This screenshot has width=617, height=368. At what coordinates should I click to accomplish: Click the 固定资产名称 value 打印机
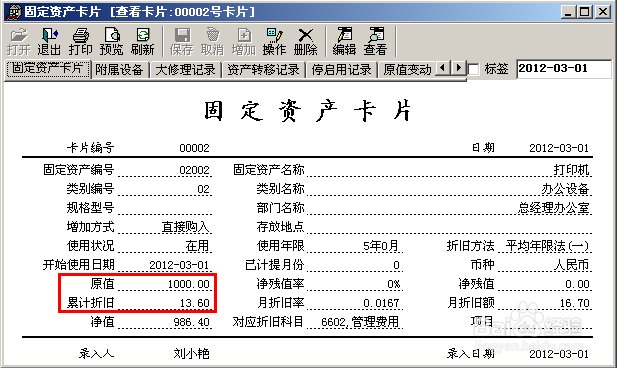coord(571,170)
